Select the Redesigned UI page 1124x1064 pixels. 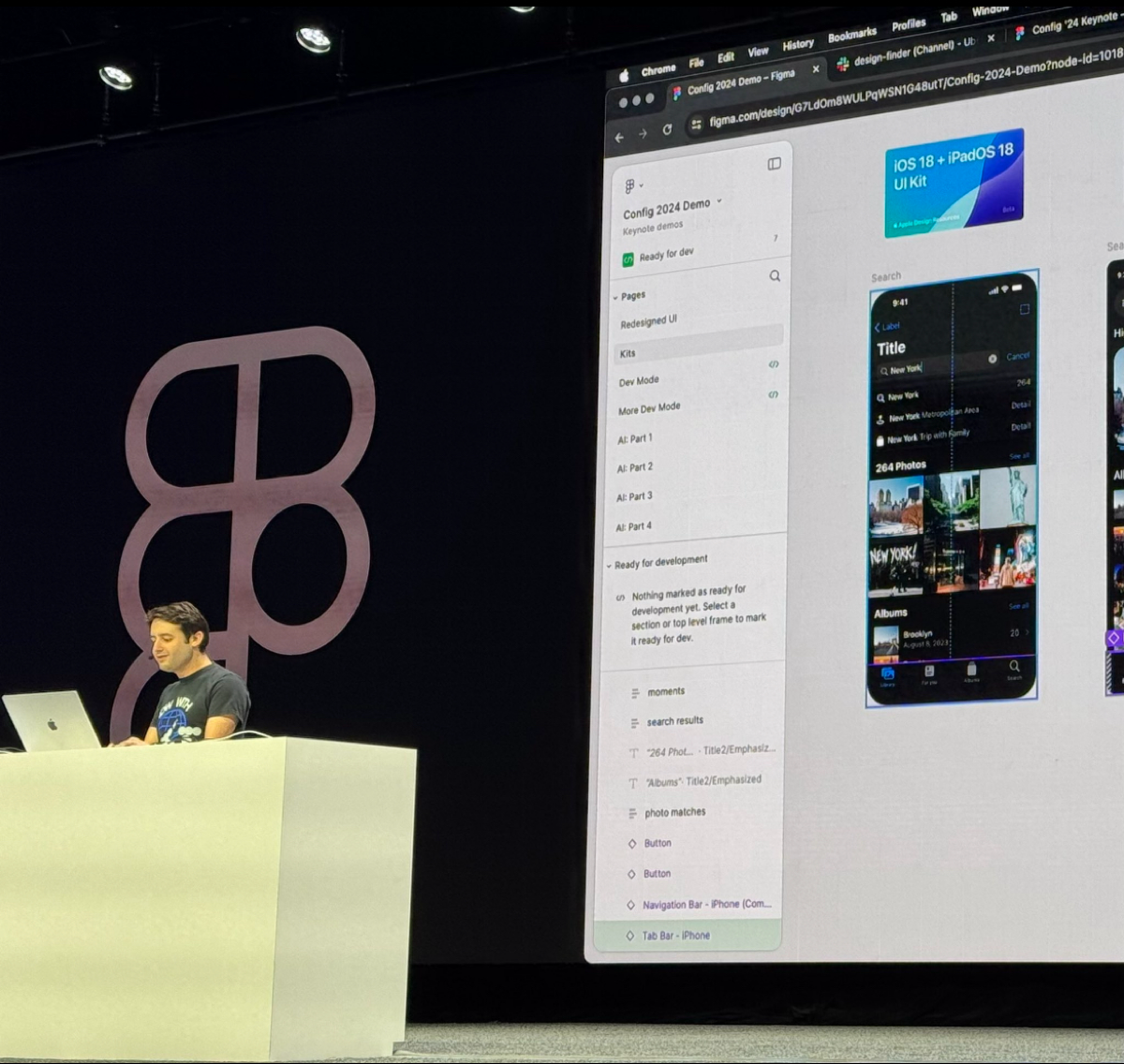point(648,322)
